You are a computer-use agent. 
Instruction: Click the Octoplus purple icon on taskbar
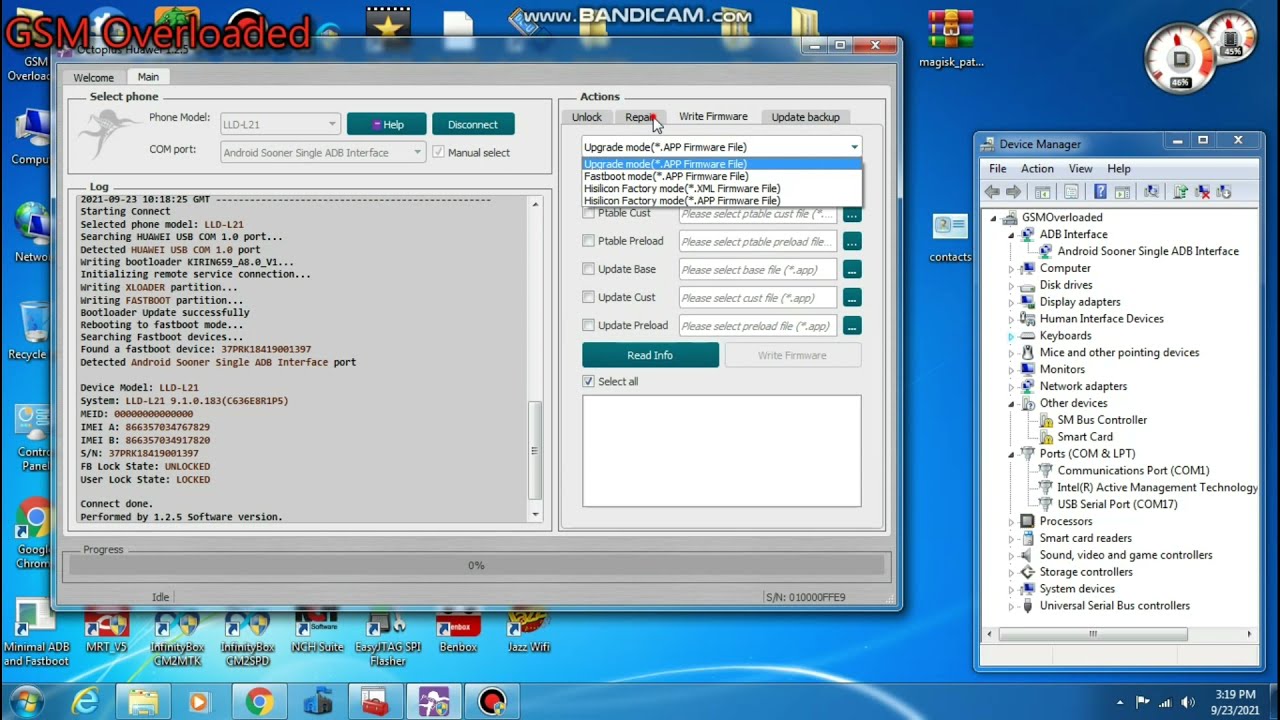click(x=433, y=702)
